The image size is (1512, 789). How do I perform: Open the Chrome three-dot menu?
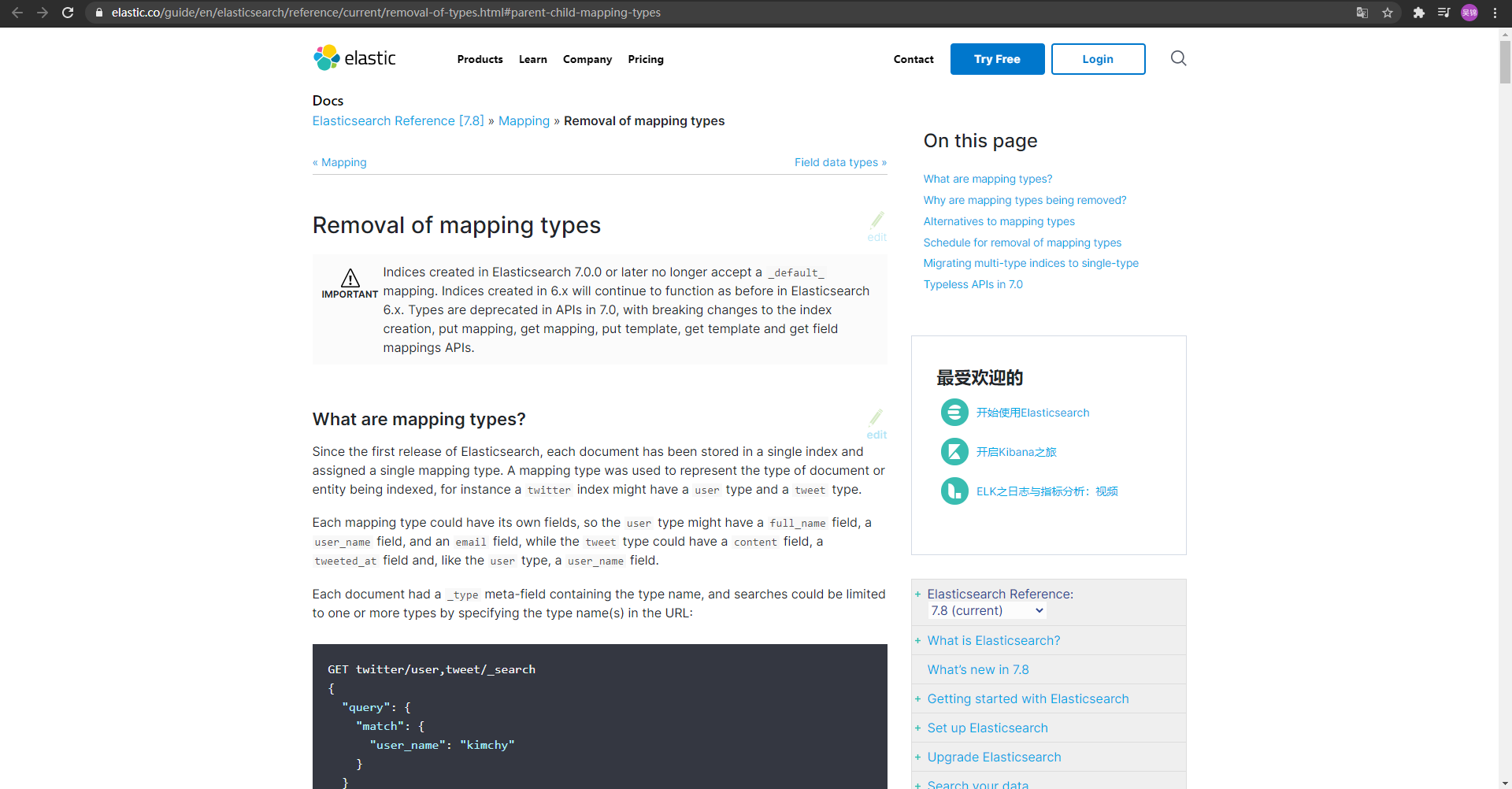1495,13
